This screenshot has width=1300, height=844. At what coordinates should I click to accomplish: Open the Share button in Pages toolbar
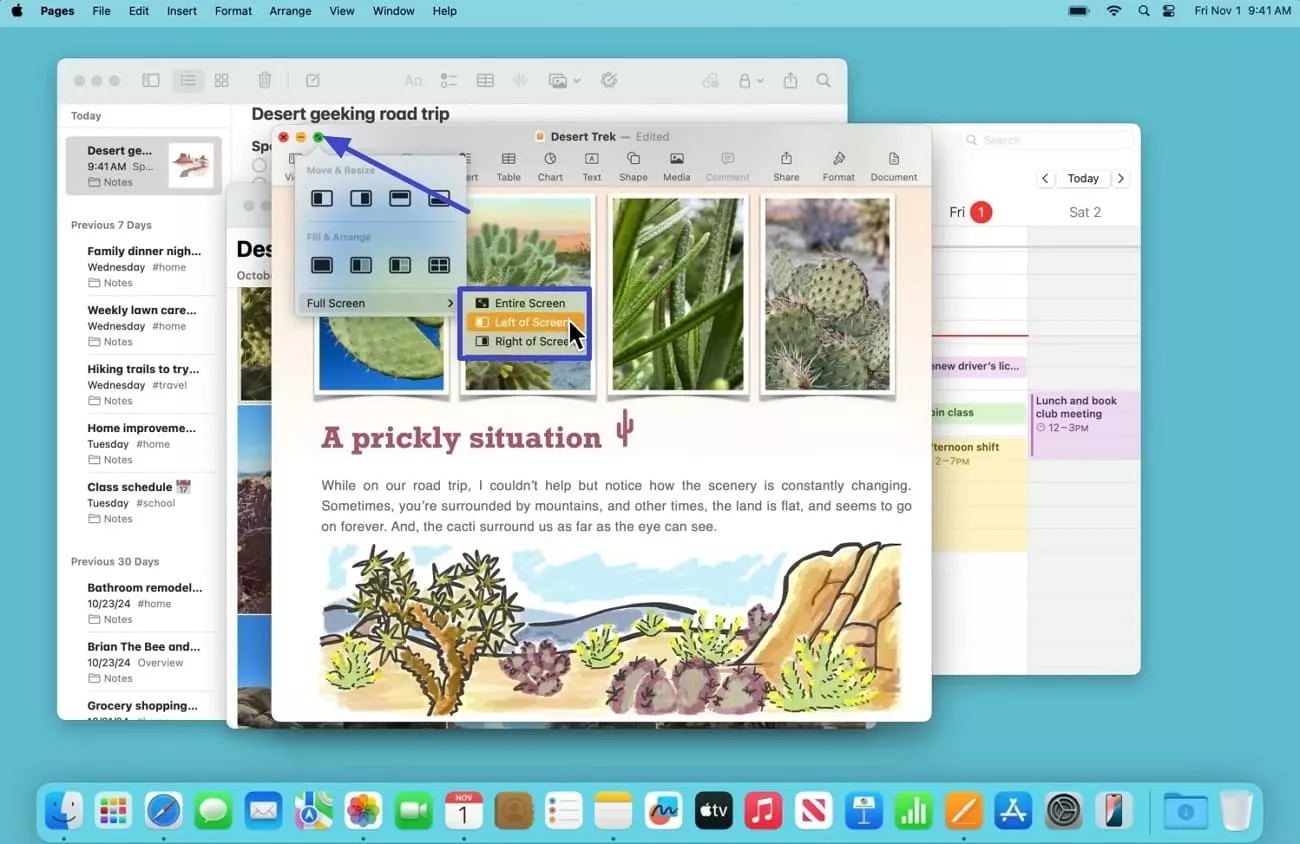(x=786, y=166)
